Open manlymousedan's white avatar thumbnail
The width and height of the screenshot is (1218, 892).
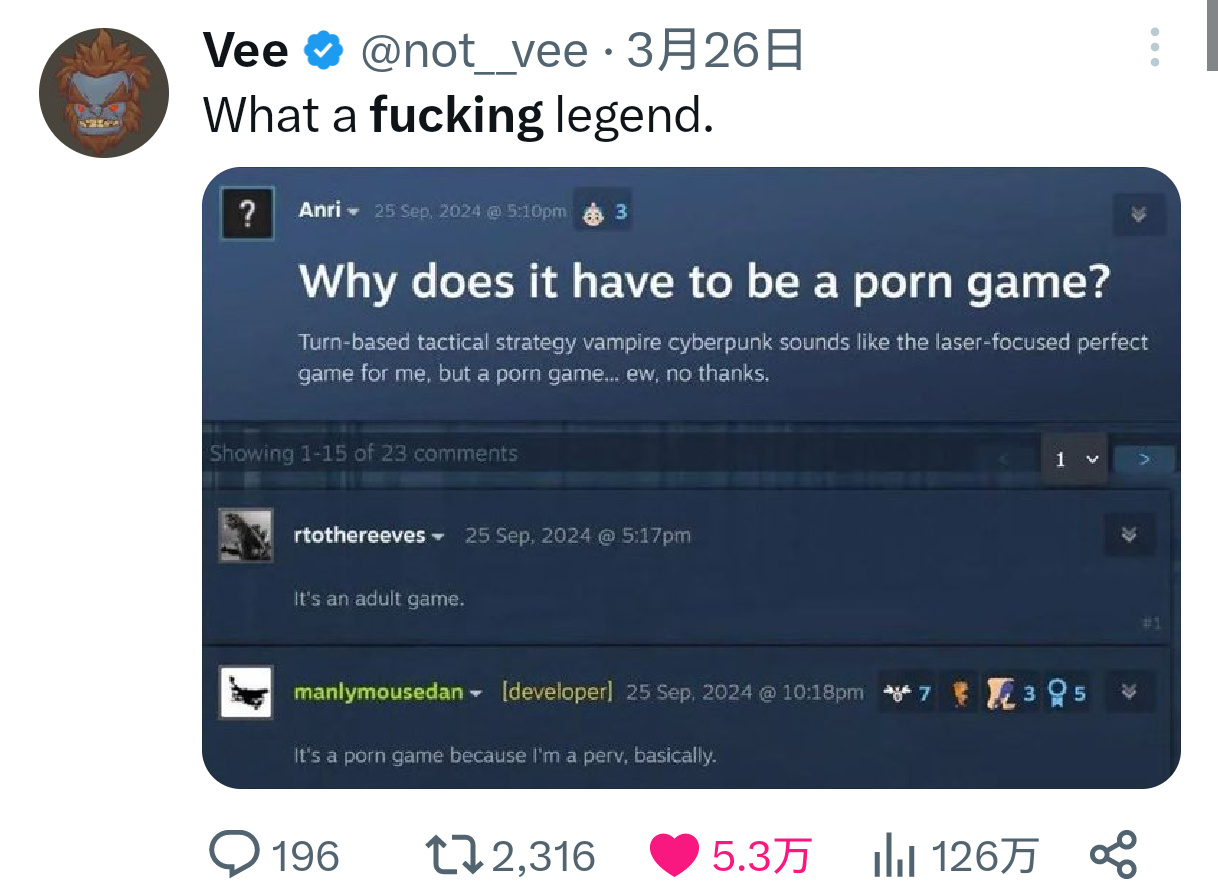coord(245,692)
